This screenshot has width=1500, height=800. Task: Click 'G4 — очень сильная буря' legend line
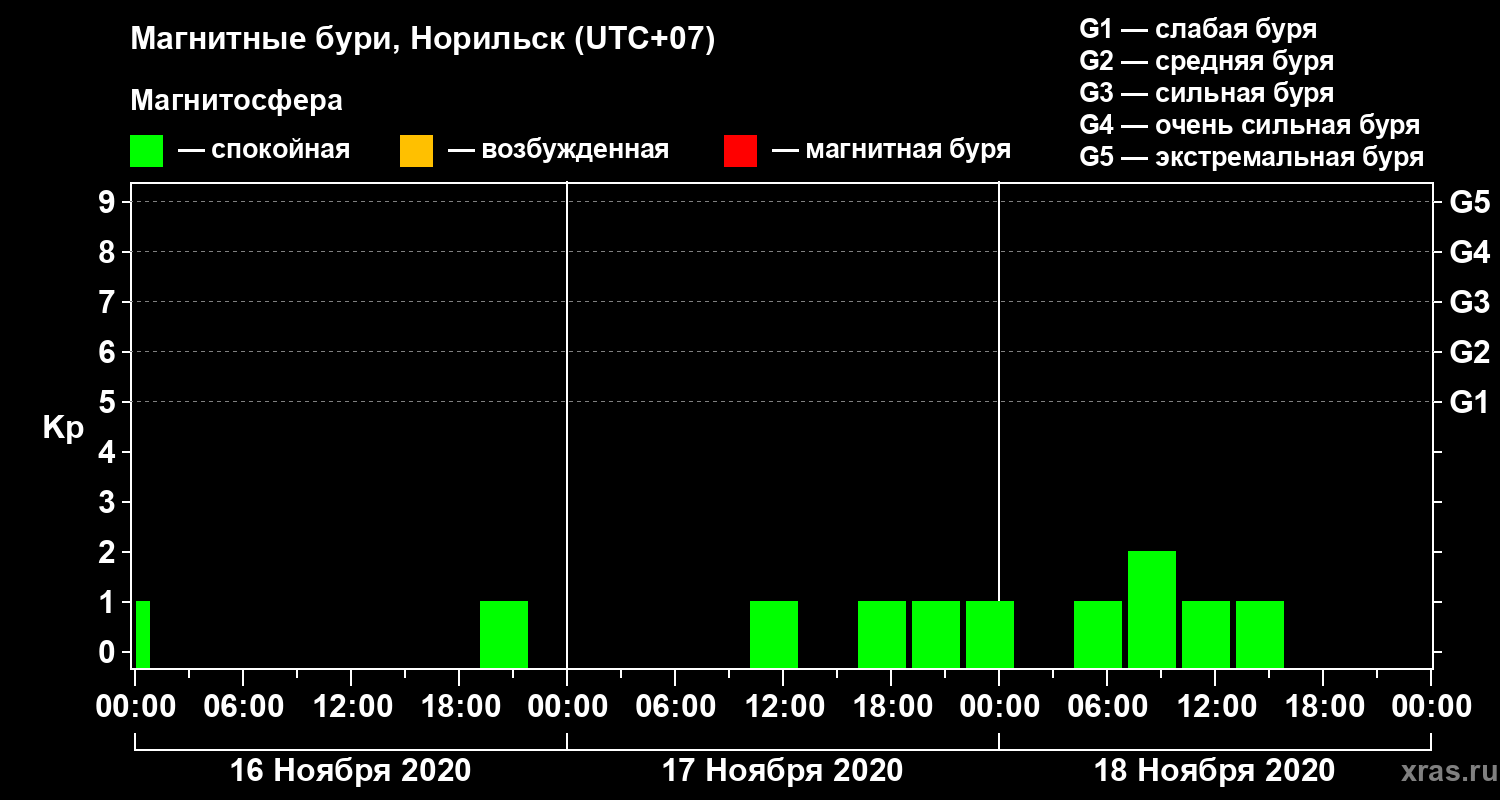point(1250,125)
